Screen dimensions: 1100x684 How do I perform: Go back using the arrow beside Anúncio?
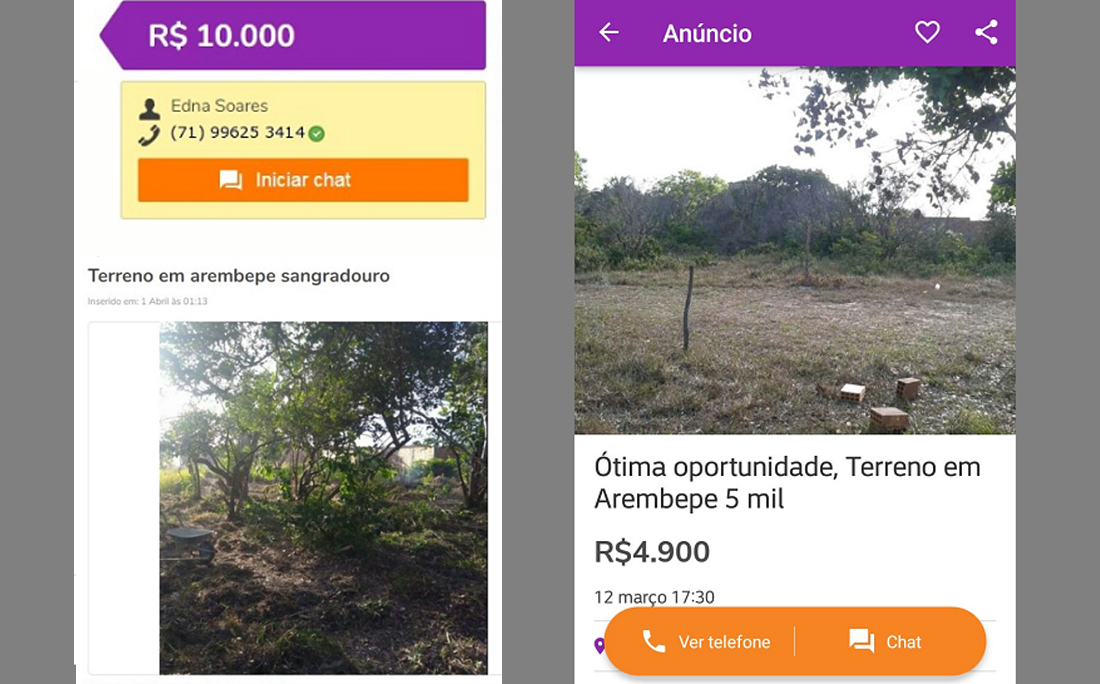[x=609, y=33]
